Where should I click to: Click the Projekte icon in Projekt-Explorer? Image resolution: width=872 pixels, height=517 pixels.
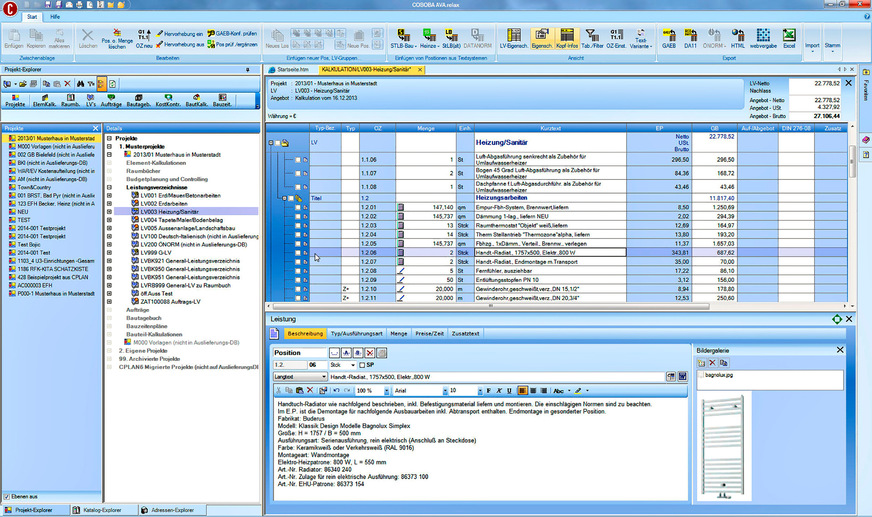[15, 98]
